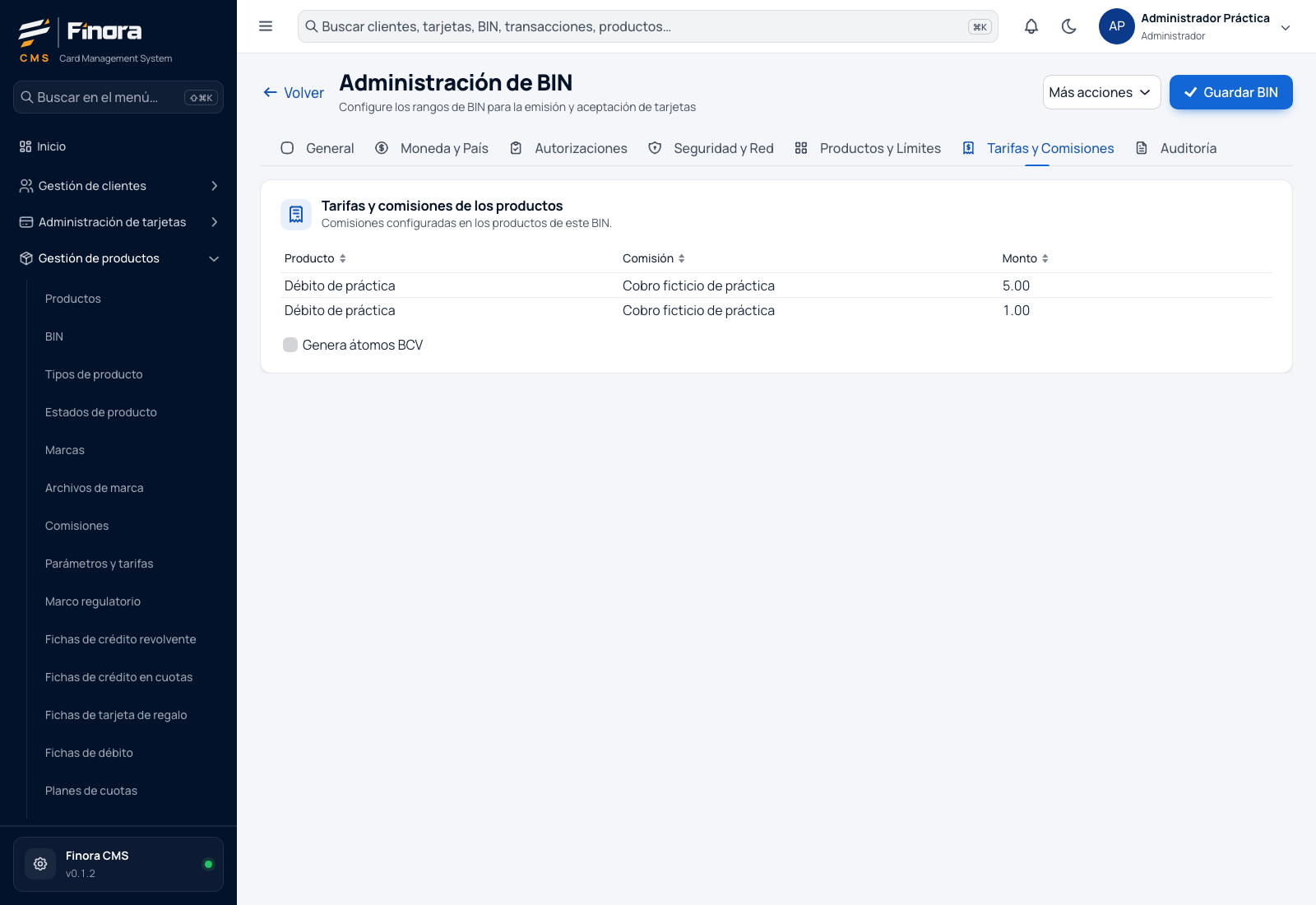Image resolution: width=1316 pixels, height=905 pixels.
Task: Collapse the Gestión de productos chevron
Action: pos(215,258)
